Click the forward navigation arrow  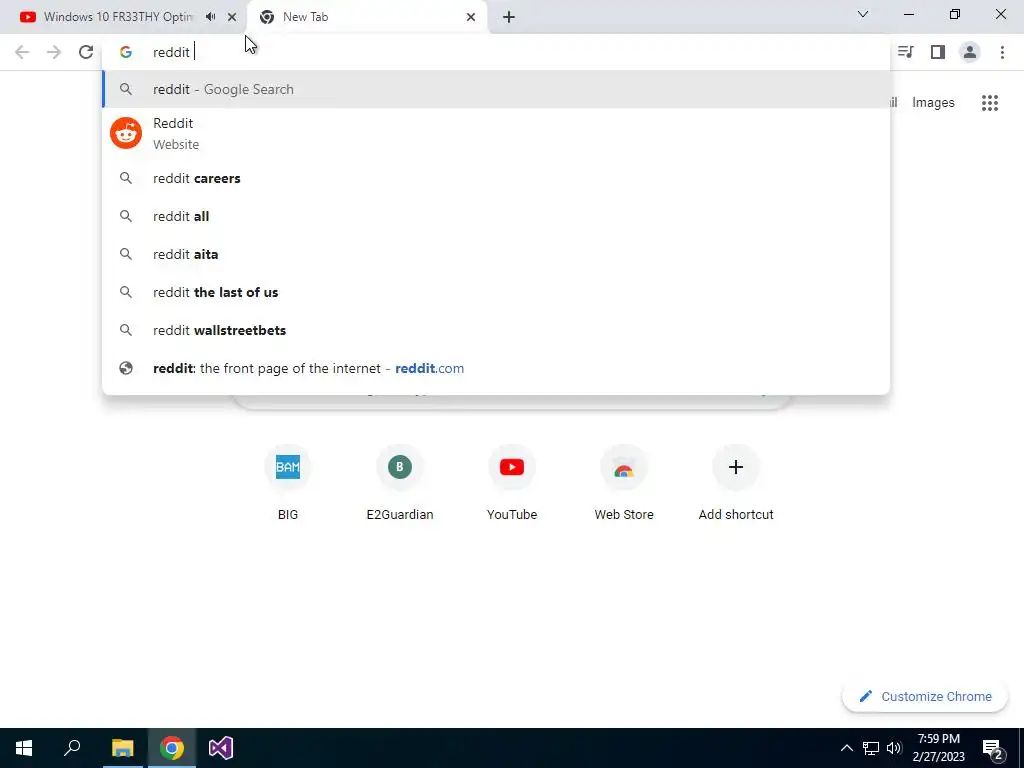tap(54, 52)
